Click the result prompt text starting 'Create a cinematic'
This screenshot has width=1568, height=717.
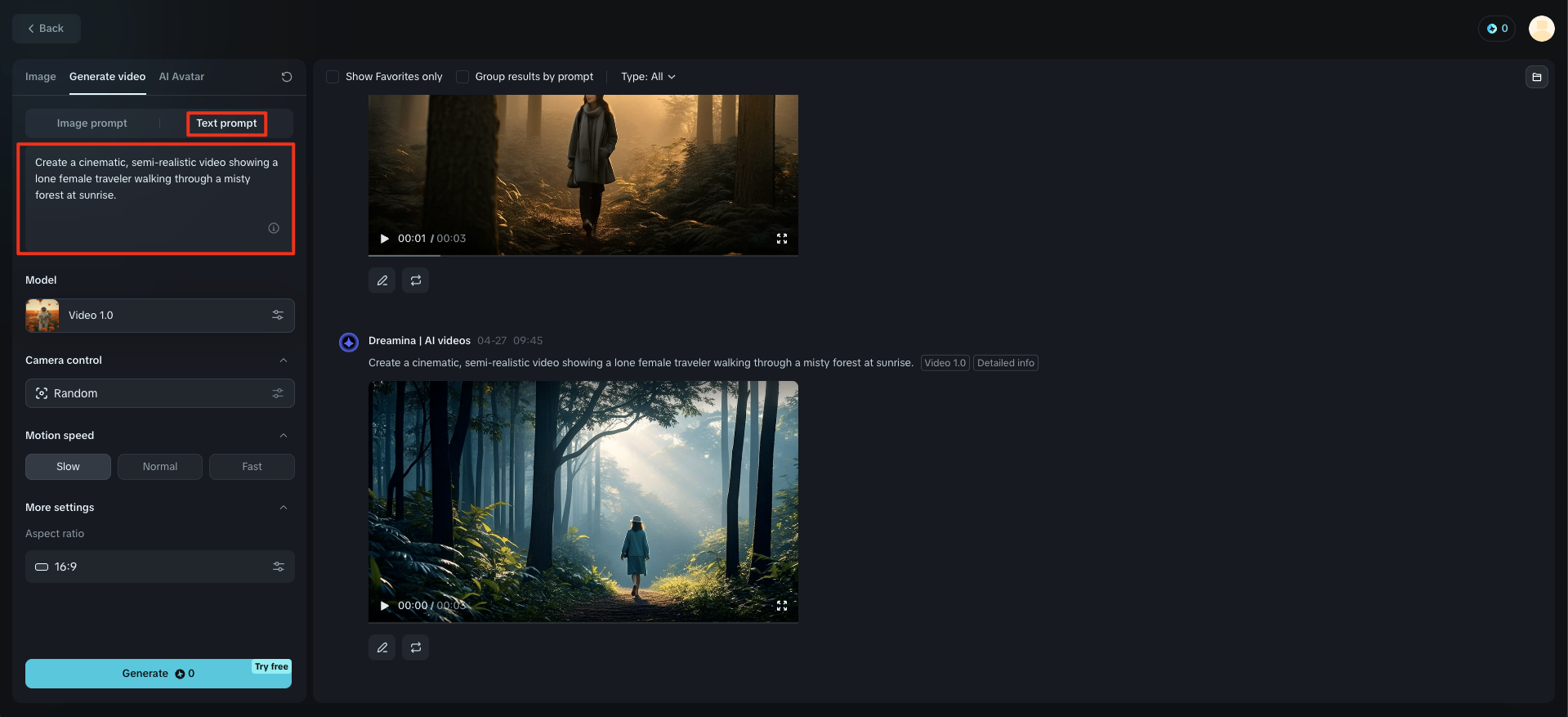tap(641, 363)
